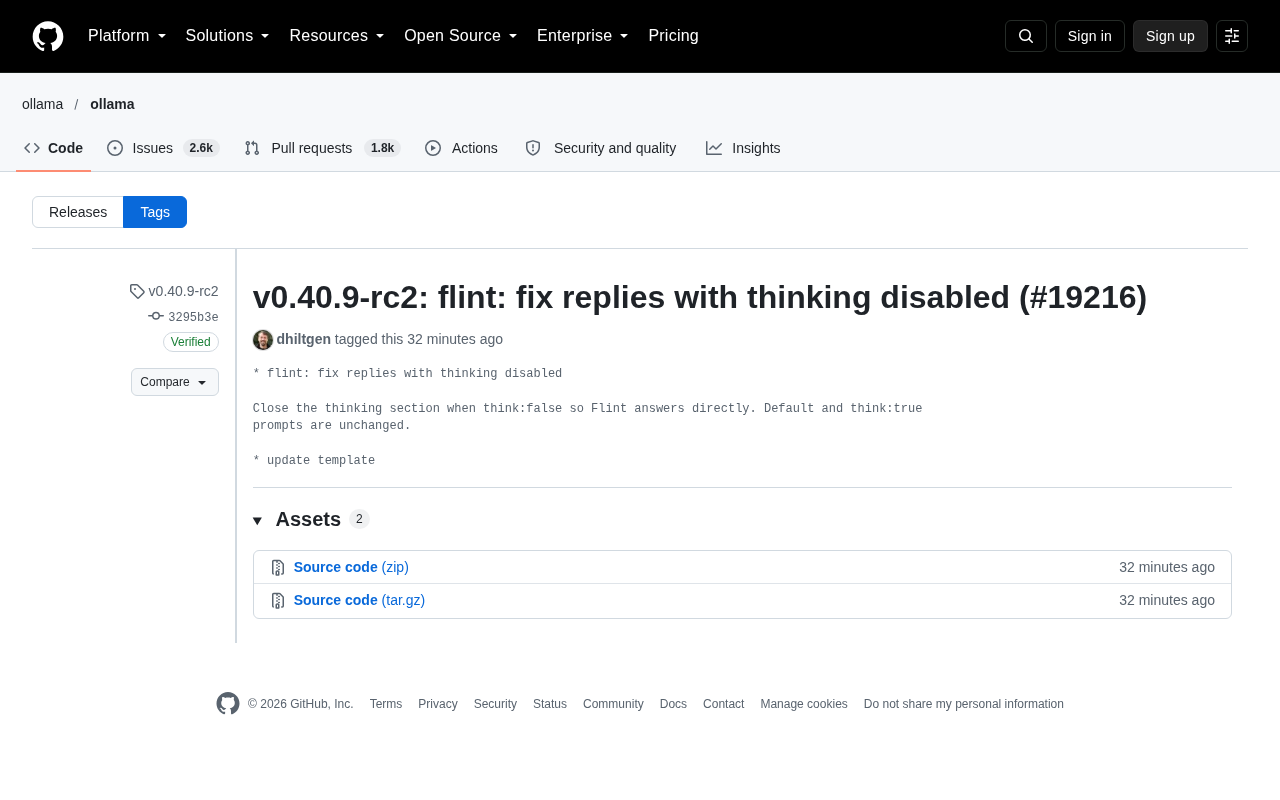Click dhiltgen's avatar image

tap(263, 340)
